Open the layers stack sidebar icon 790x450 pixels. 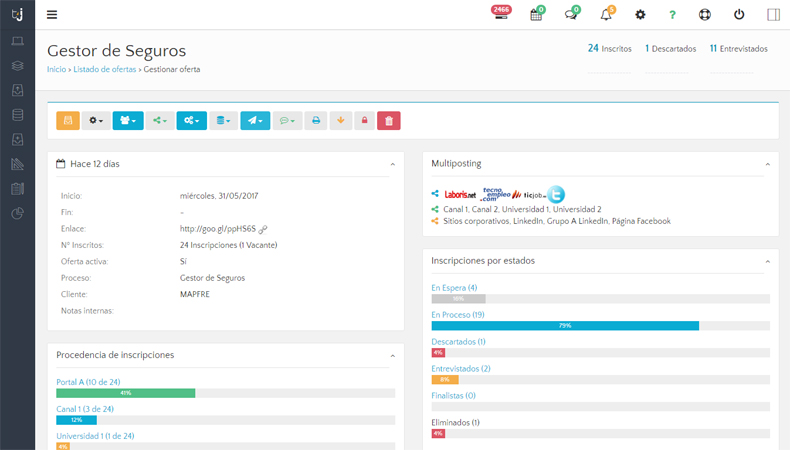tap(18, 66)
